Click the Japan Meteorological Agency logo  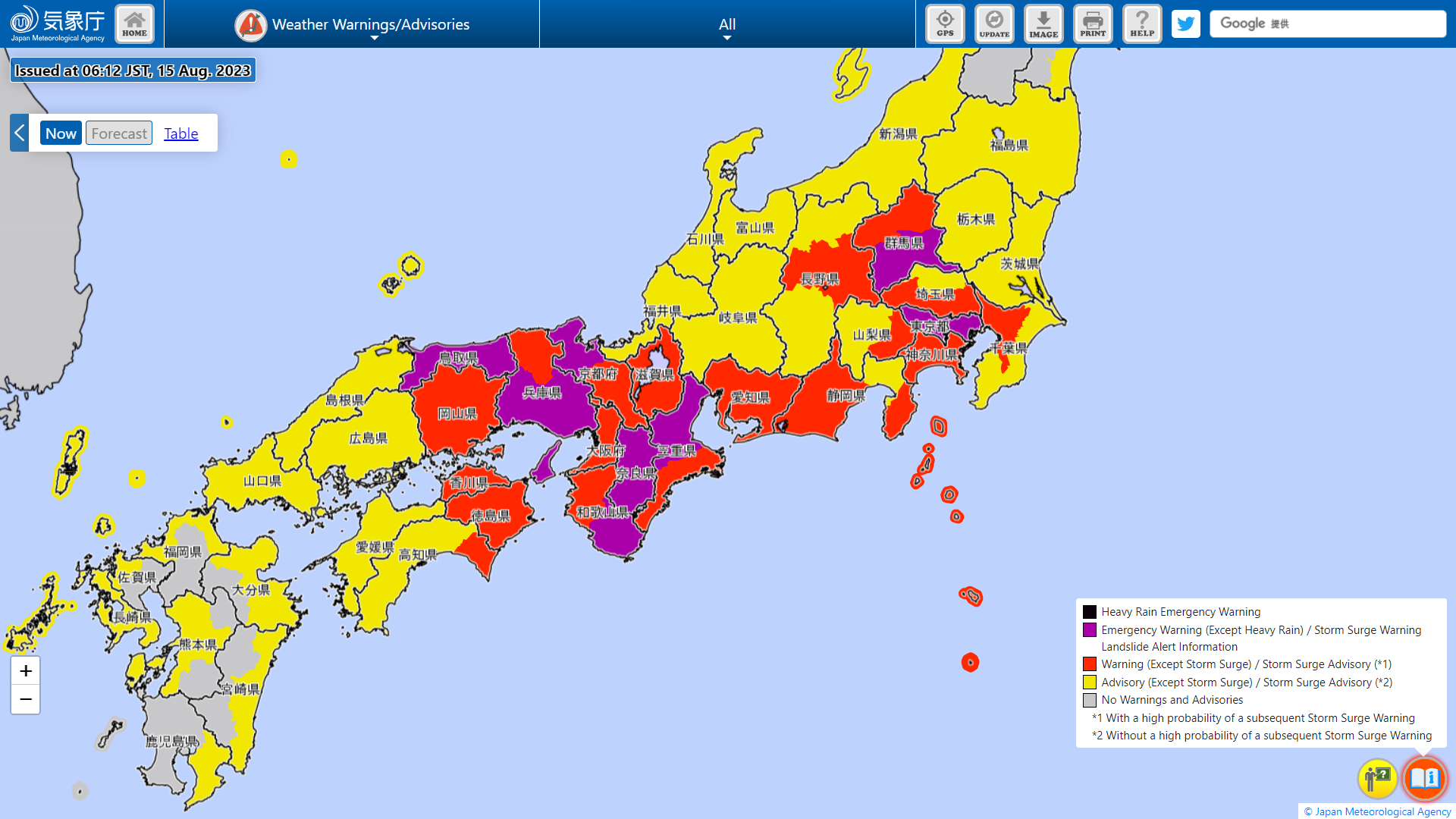coord(58,24)
